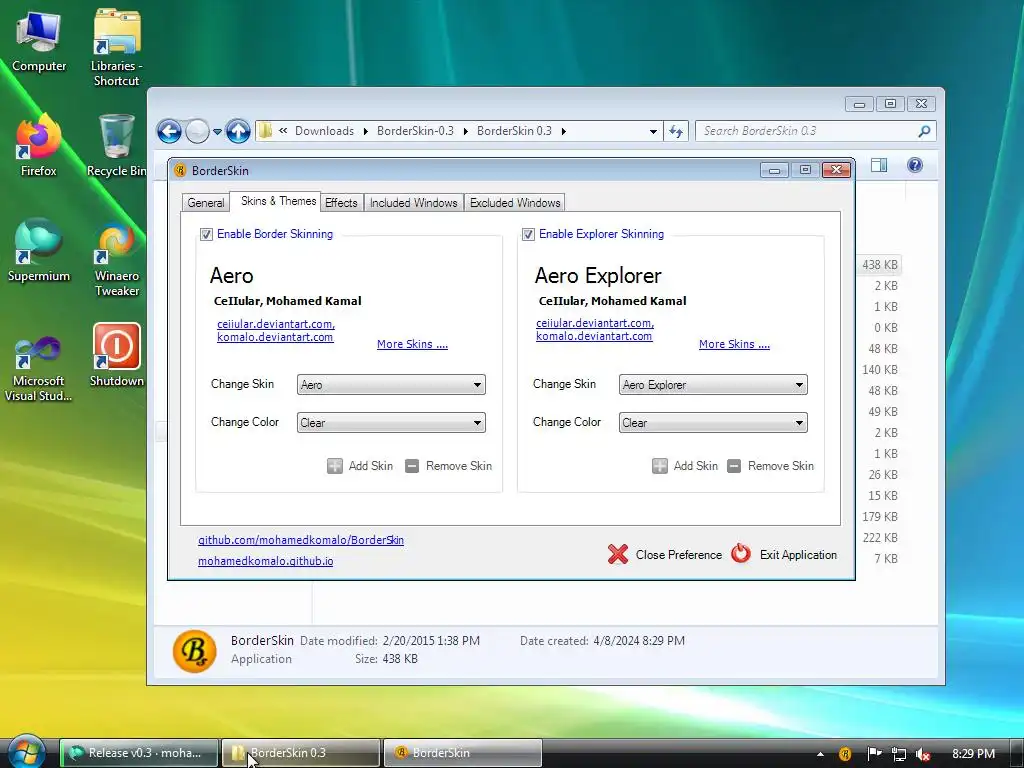
Task: Click the BorderSkin application icon in details pane
Action: (195, 650)
